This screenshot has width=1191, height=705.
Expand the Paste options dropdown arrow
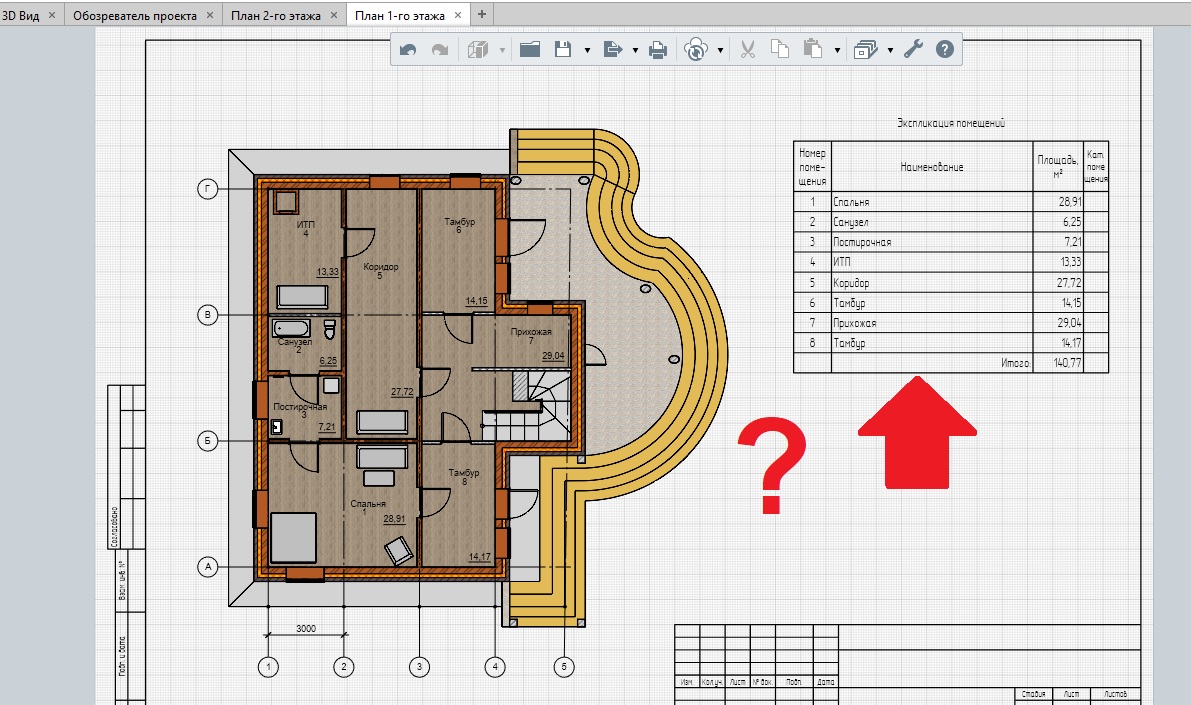tap(837, 51)
